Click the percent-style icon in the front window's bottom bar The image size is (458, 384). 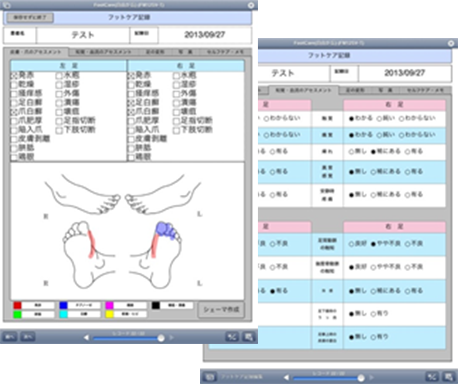(x=232, y=337)
